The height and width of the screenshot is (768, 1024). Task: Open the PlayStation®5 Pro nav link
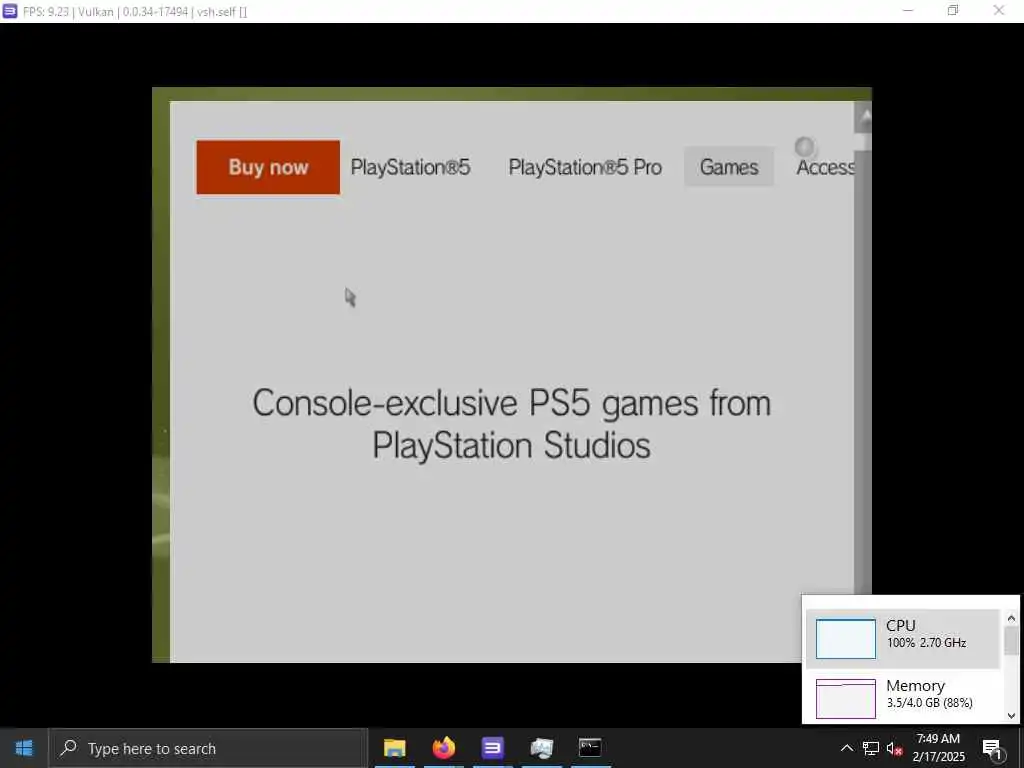585,167
